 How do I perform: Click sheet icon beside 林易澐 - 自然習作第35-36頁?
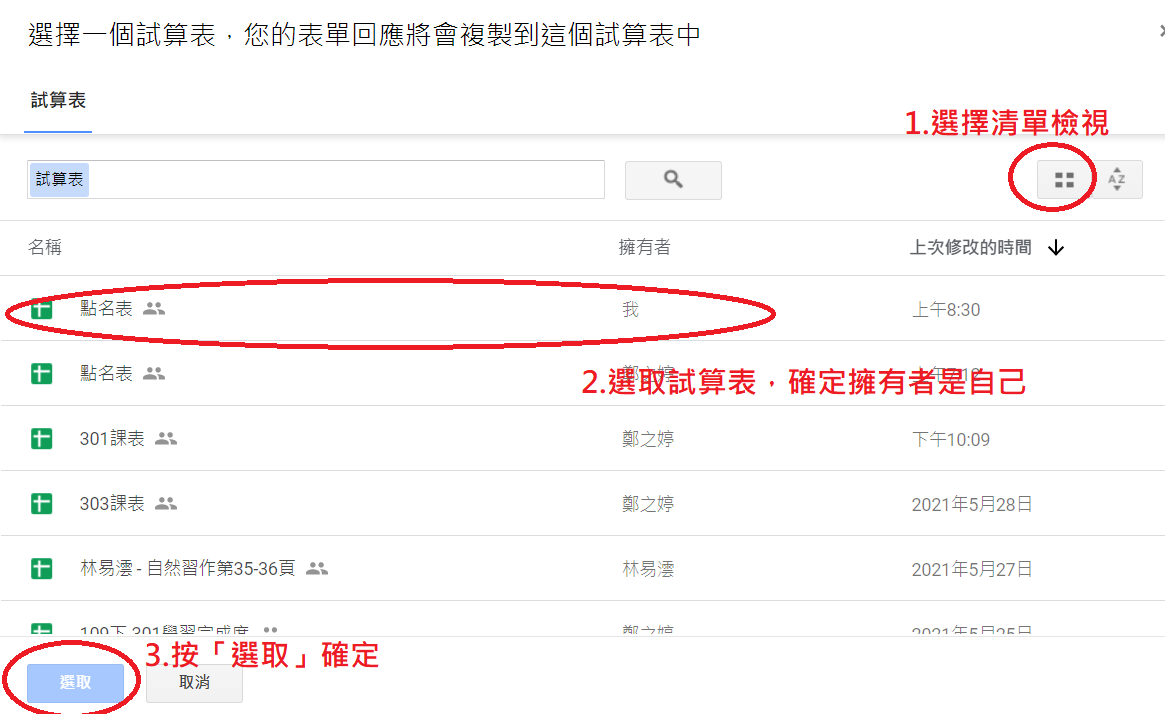42,569
